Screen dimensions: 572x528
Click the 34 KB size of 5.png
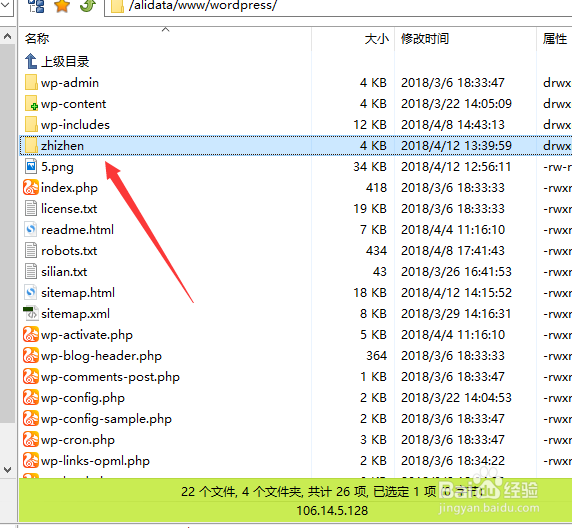coord(370,167)
